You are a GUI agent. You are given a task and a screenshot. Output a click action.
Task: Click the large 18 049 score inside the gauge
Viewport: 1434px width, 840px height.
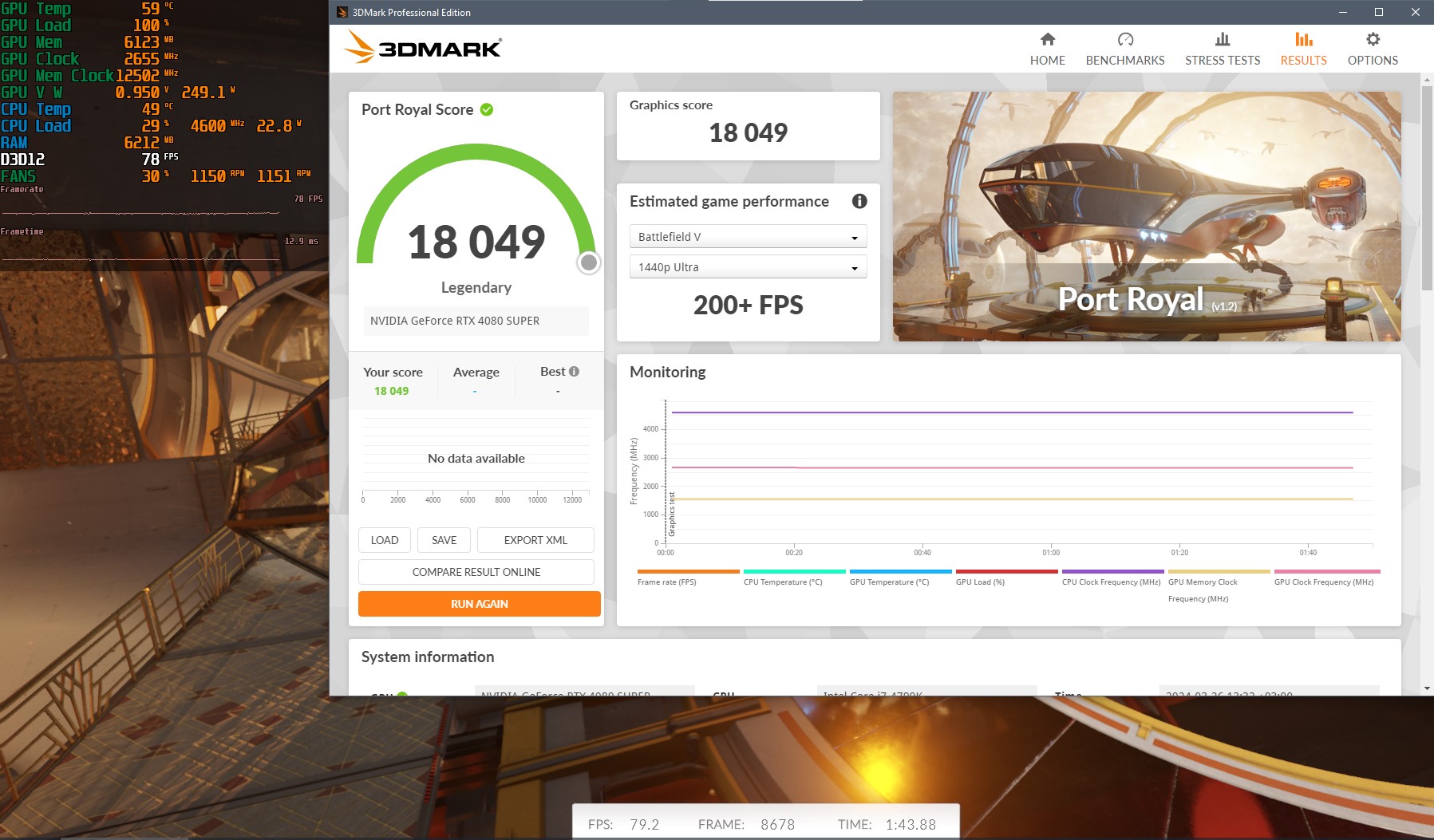click(x=476, y=243)
